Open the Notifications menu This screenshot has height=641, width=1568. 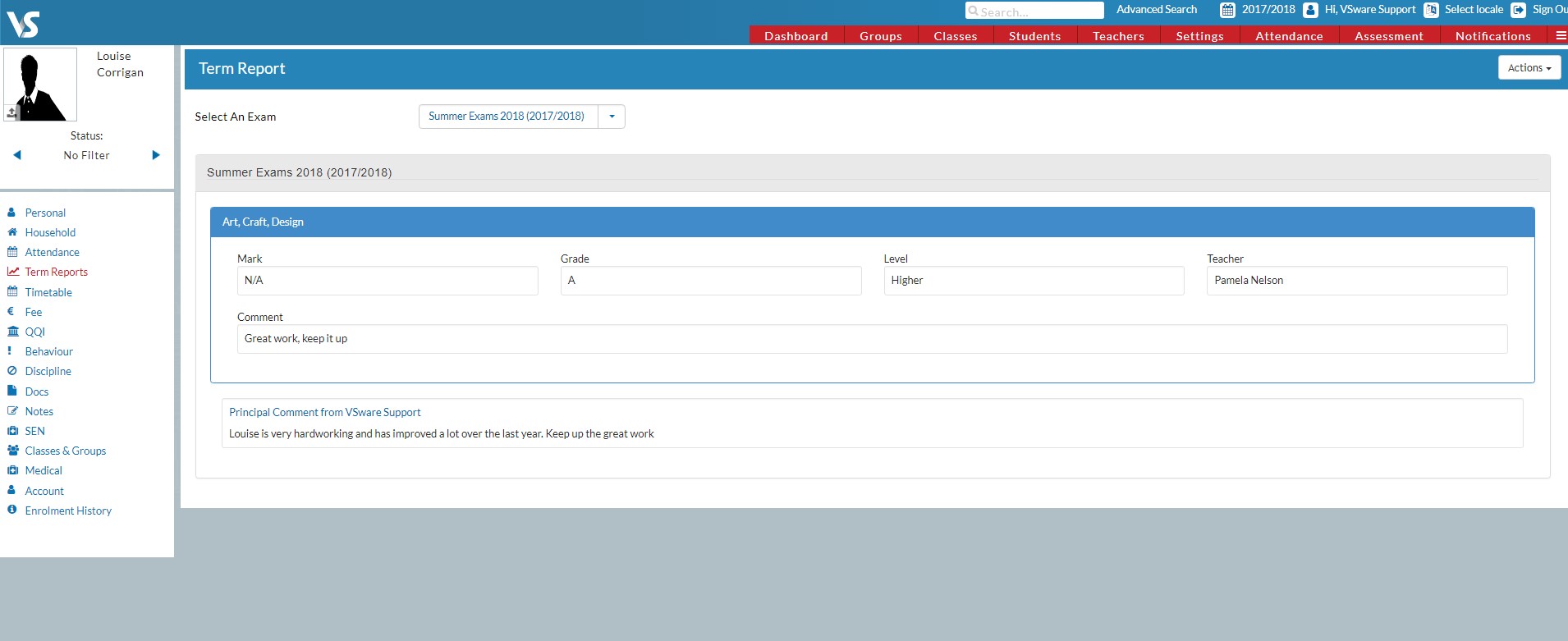pyautogui.click(x=1492, y=36)
